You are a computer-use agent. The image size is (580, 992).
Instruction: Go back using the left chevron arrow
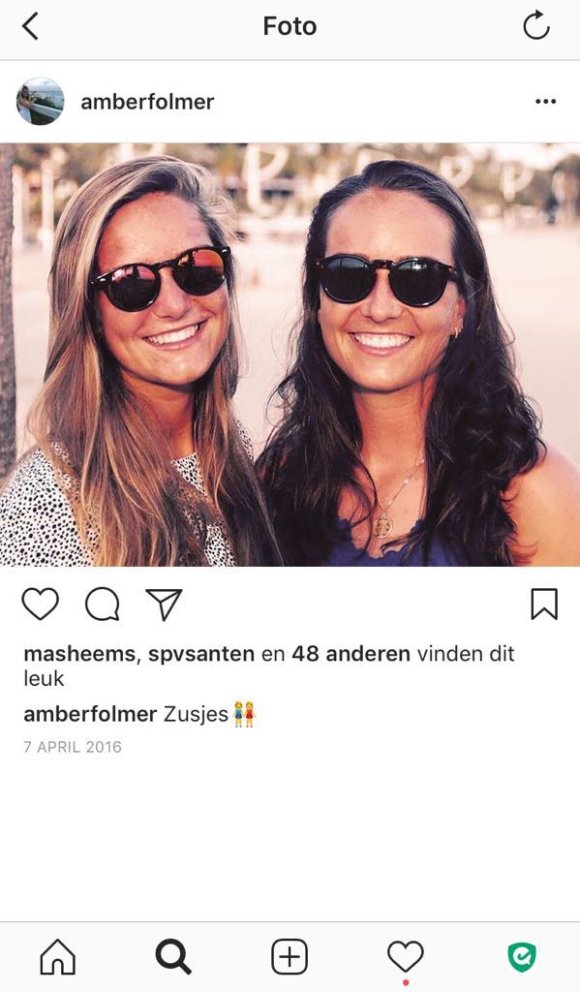[x=30, y=27]
